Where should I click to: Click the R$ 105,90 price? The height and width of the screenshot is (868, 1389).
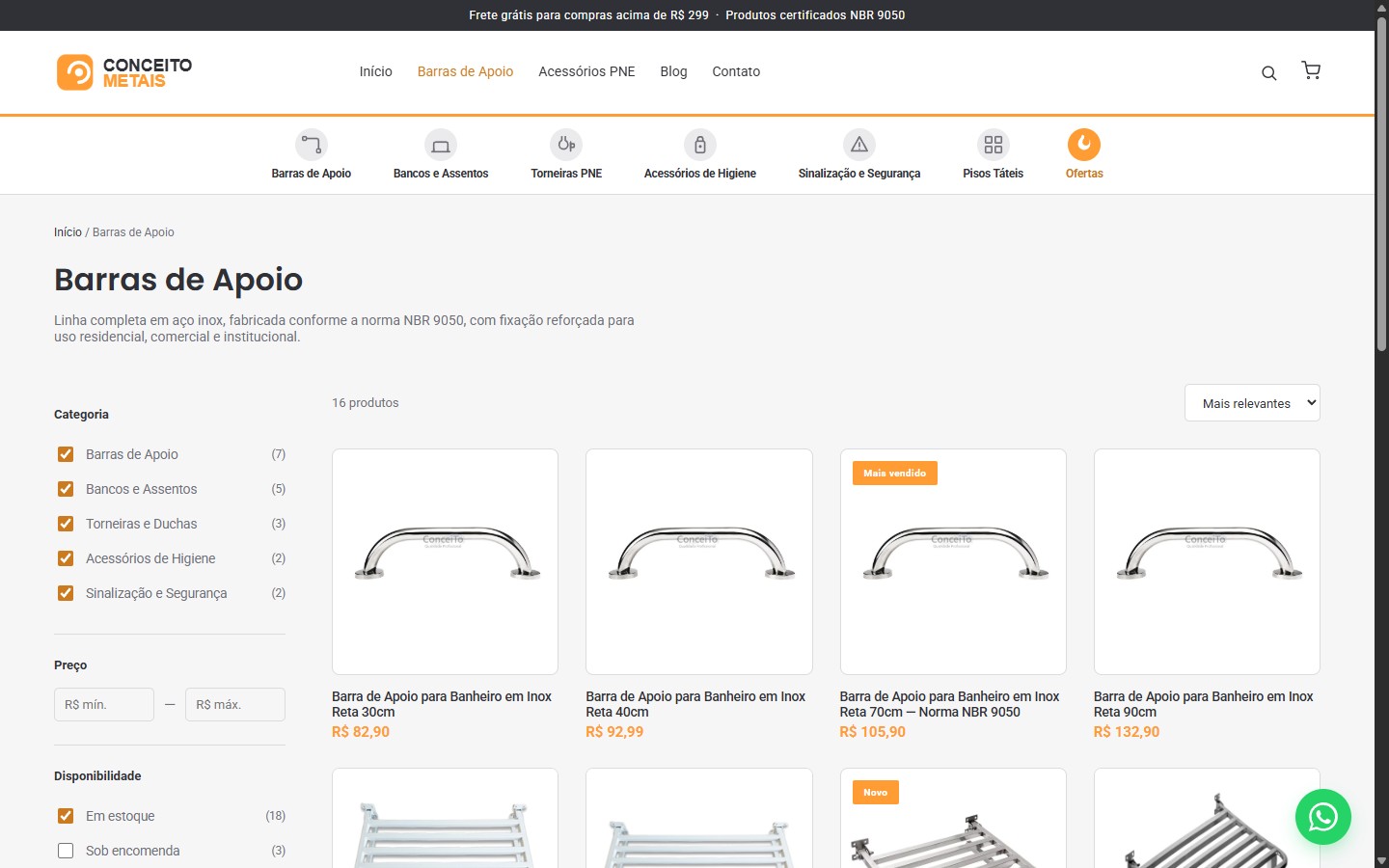coord(873,732)
